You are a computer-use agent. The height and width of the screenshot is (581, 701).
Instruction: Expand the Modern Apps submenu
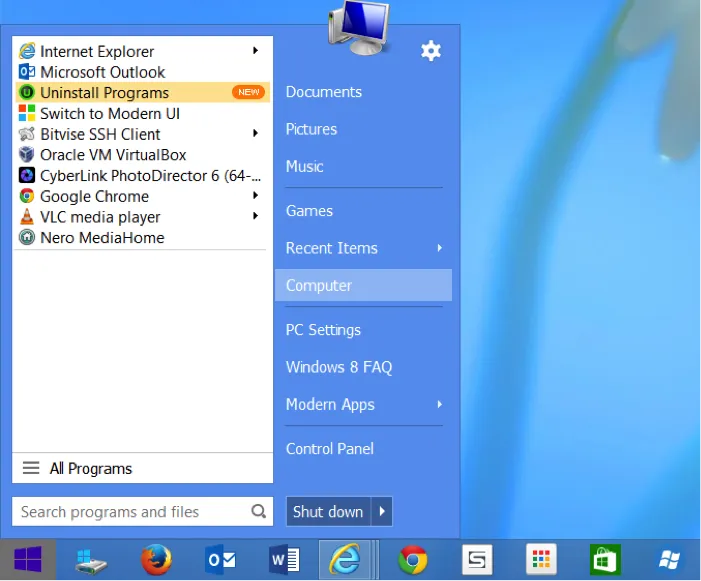tap(439, 404)
